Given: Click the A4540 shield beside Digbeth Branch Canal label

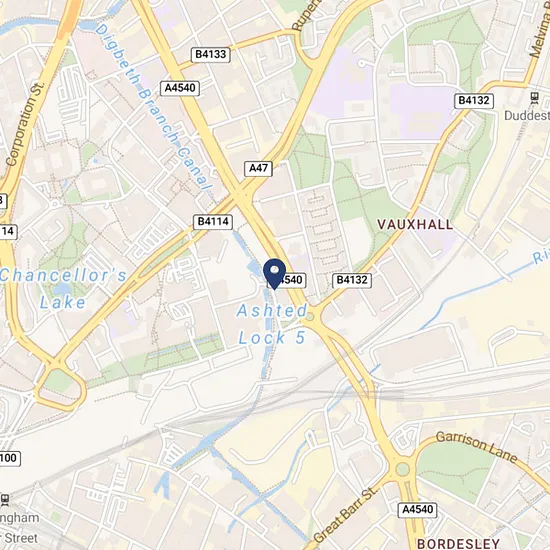Looking at the screenshot, I should coord(180,88).
